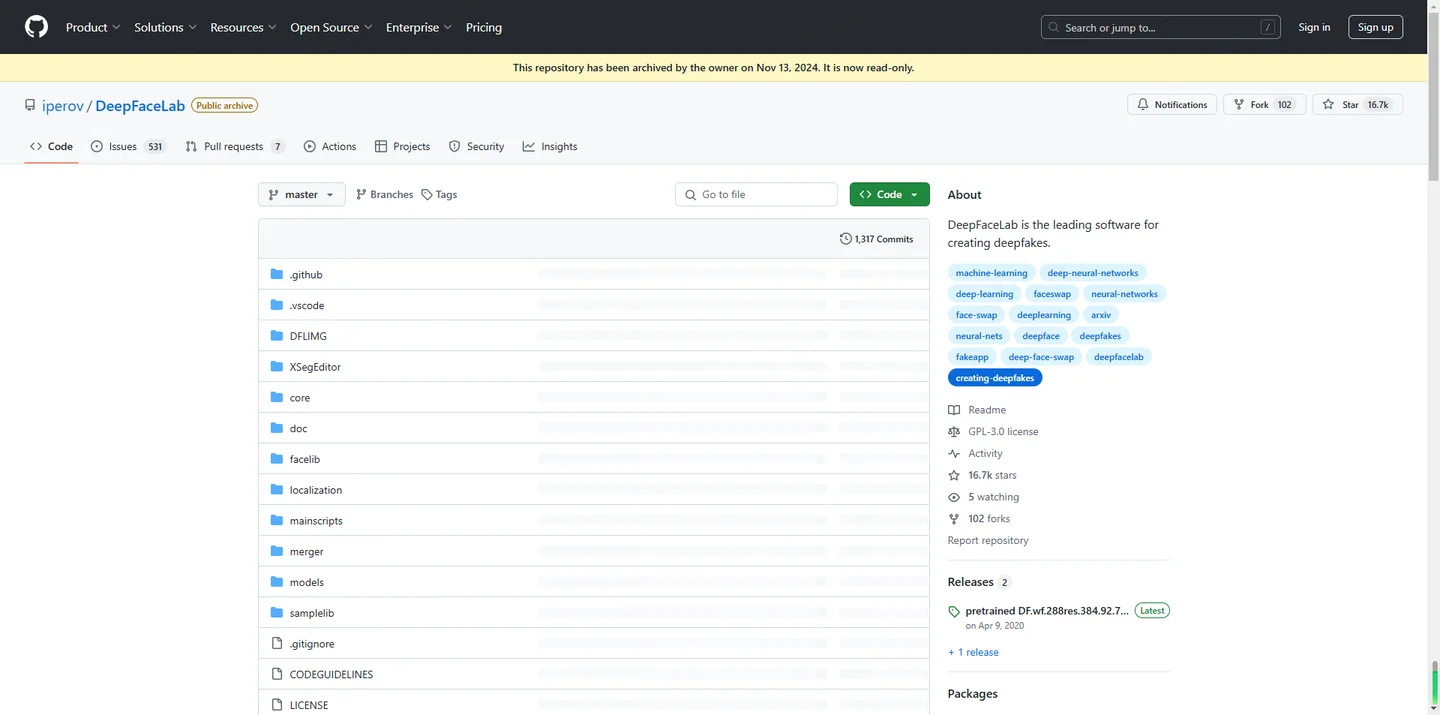Click the .github folder icon

pos(277,274)
